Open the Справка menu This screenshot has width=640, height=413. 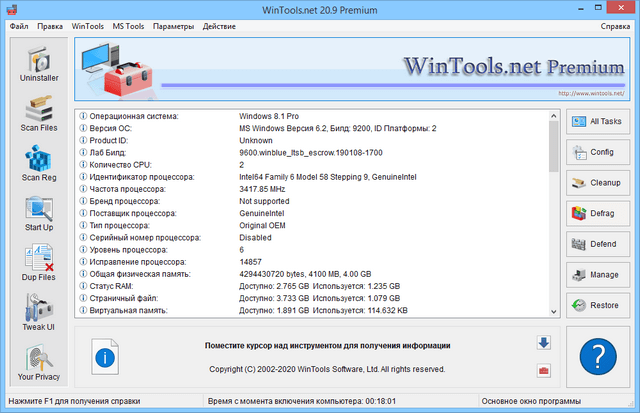pos(615,25)
